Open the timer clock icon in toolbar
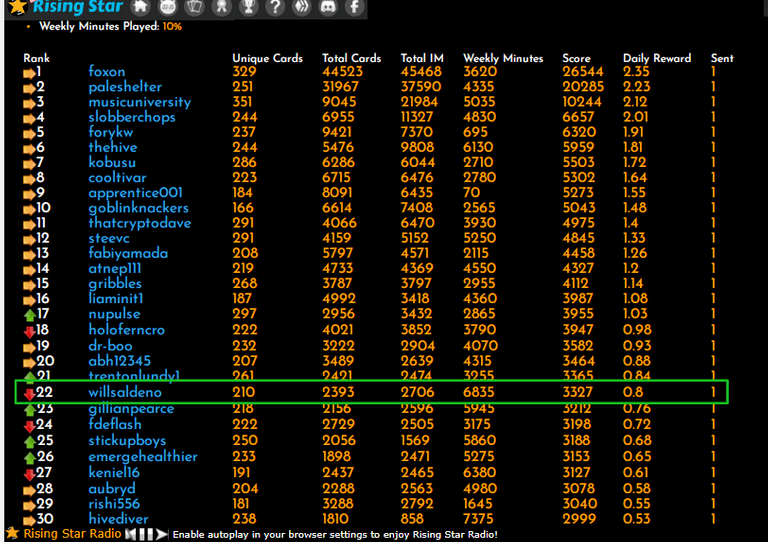The height and width of the screenshot is (542, 768). pyautogui.click(x=168, y=6)
